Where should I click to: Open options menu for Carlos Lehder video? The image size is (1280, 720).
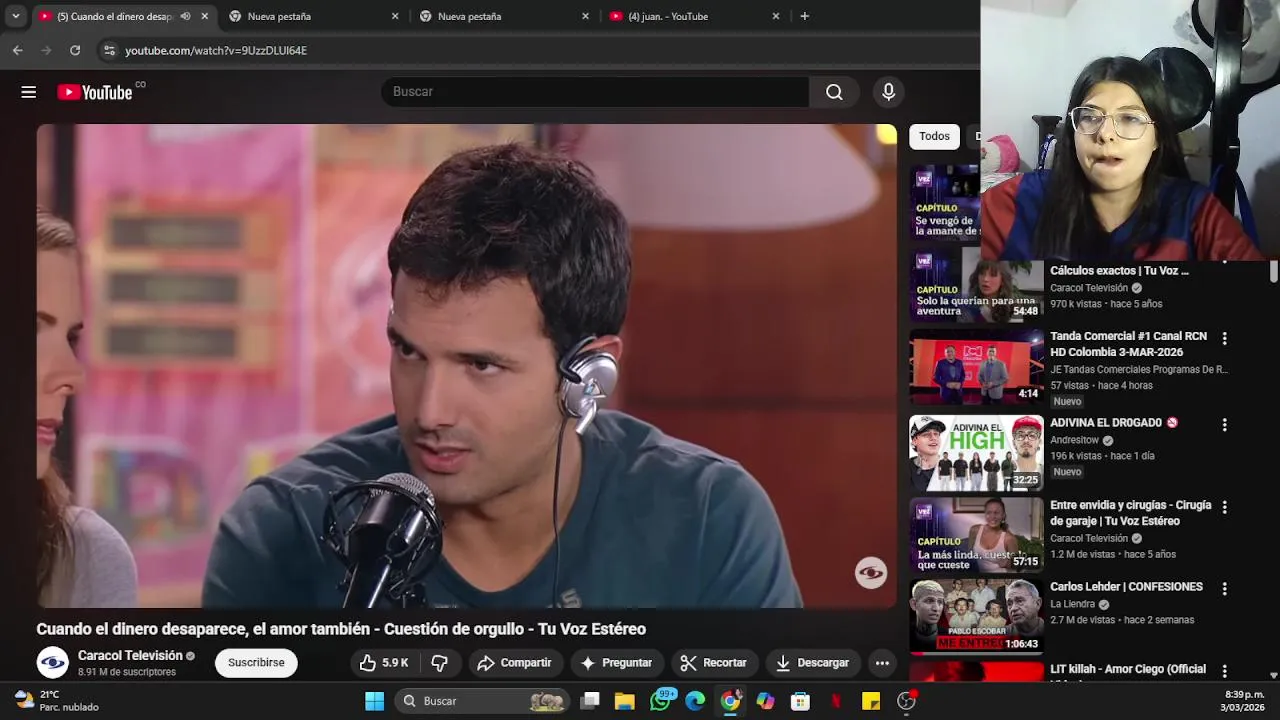pos(1224,589)
